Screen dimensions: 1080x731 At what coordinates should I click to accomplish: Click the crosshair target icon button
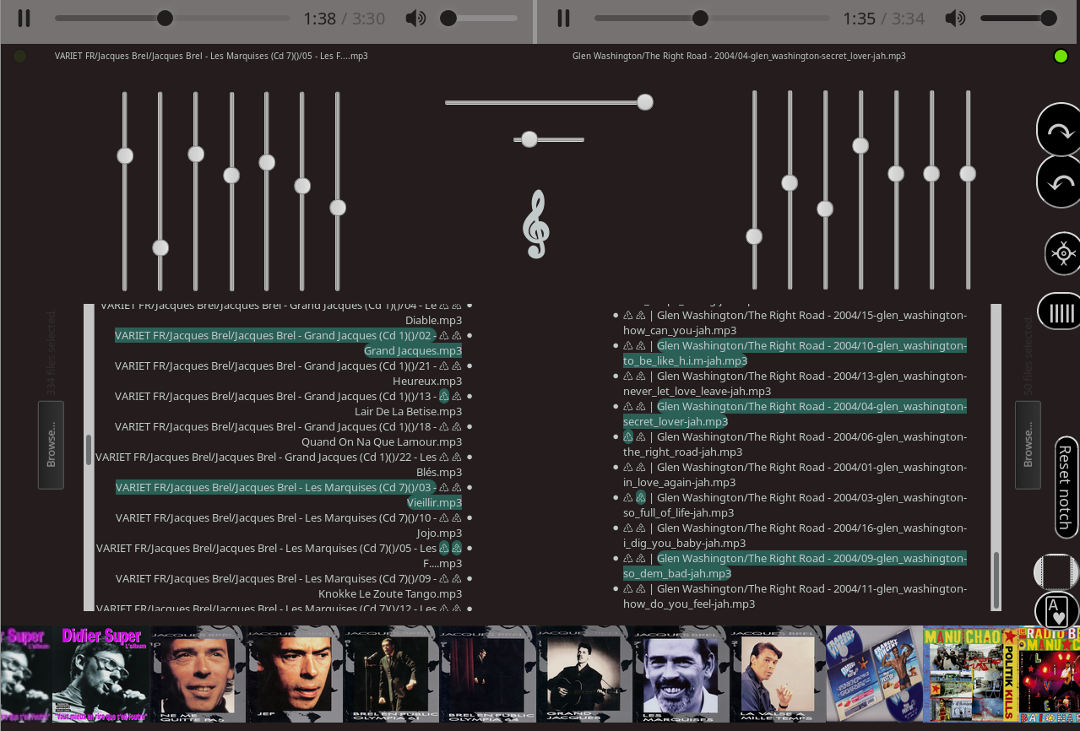1063,254
